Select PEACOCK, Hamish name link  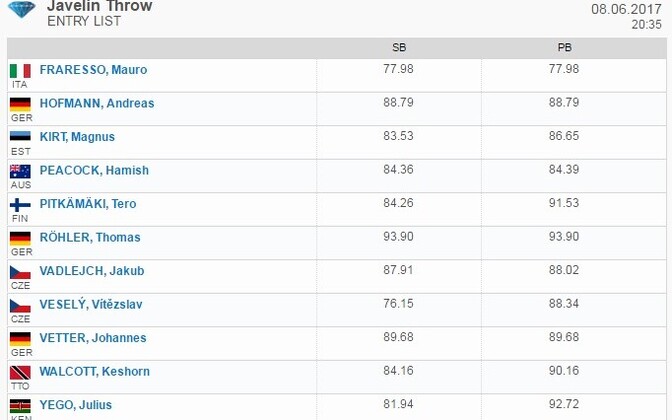tap(94, 170)
